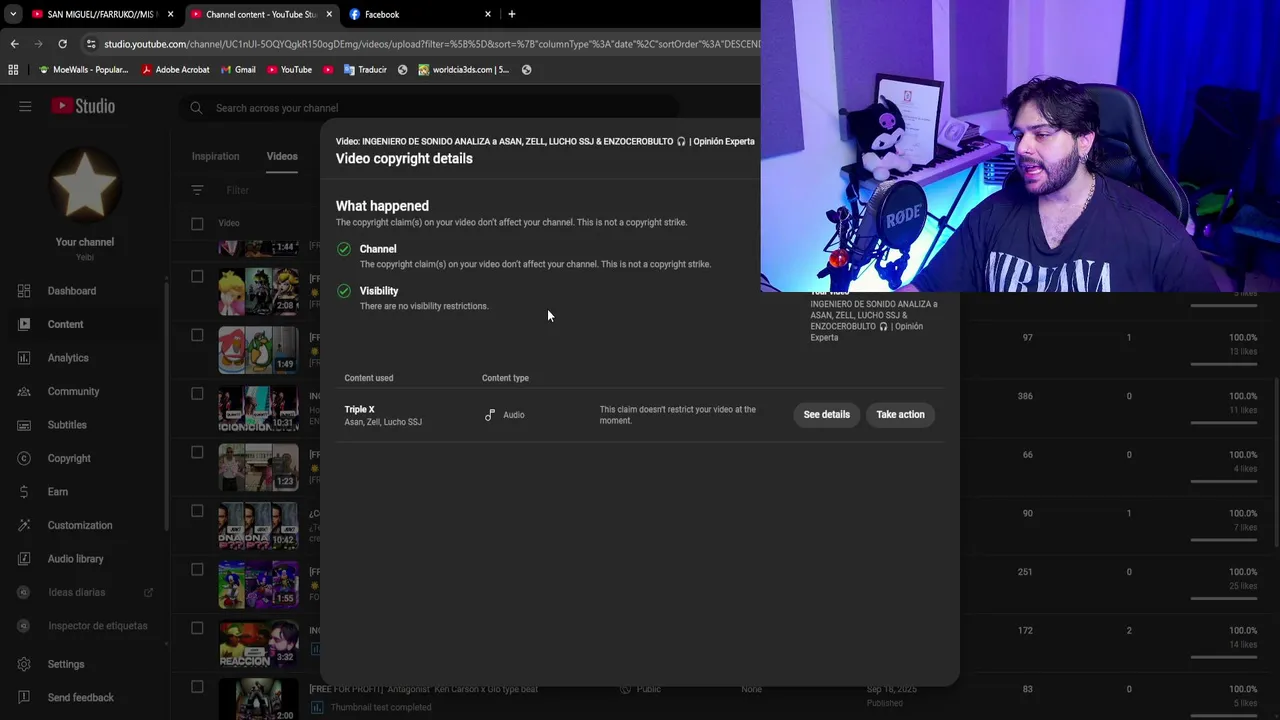Open the 3:32 REACCION video thumbnail
This screenshot has height=720, width=1280.
click(x=258, y=643)
